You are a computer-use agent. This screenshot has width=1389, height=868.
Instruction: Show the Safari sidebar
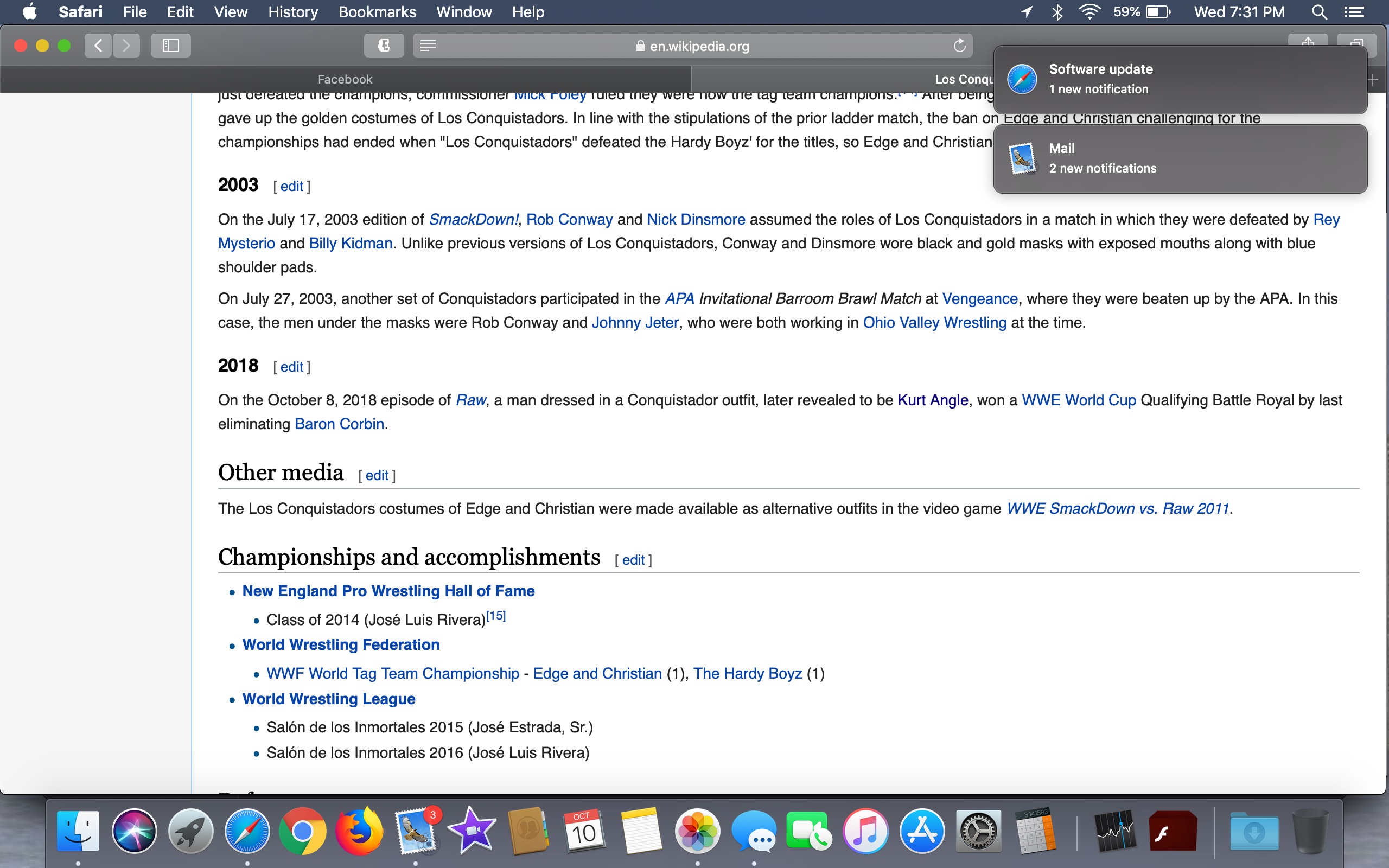coord(170,46)
